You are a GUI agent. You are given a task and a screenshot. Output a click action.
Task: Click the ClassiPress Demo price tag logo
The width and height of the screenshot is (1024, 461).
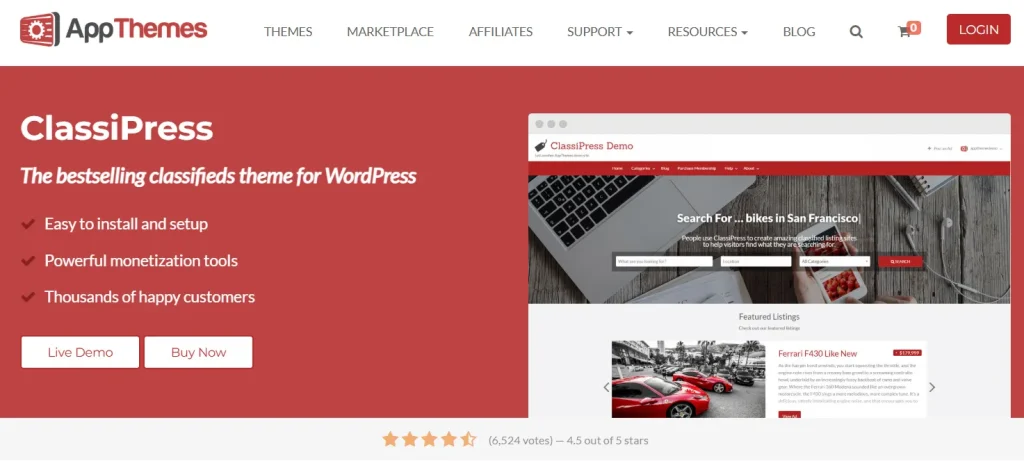(540, 146)
